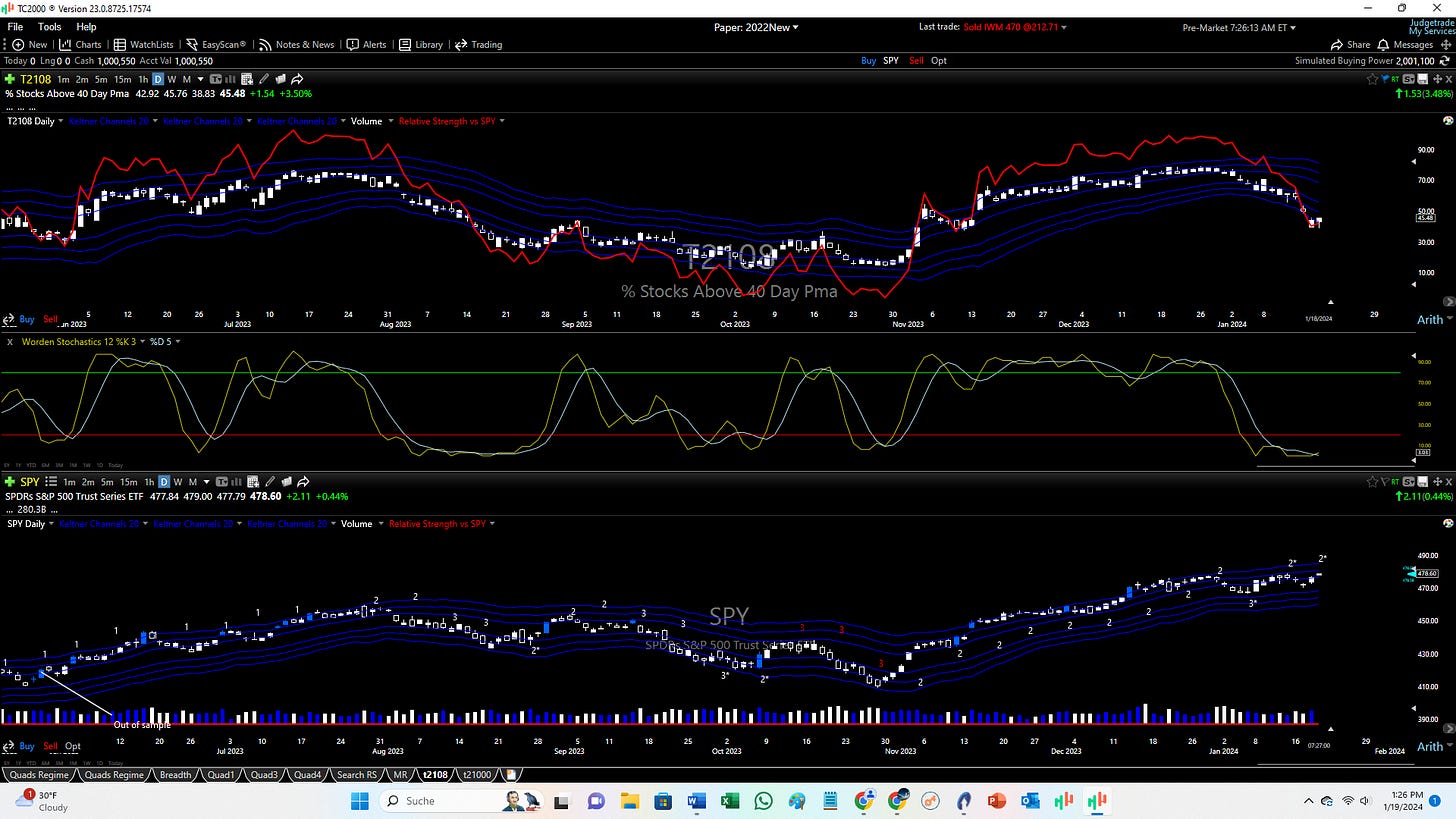The width and height of the screenshot is (1456, 819).
Task: Open the Charts toolbar item
Action: point(80,44)
